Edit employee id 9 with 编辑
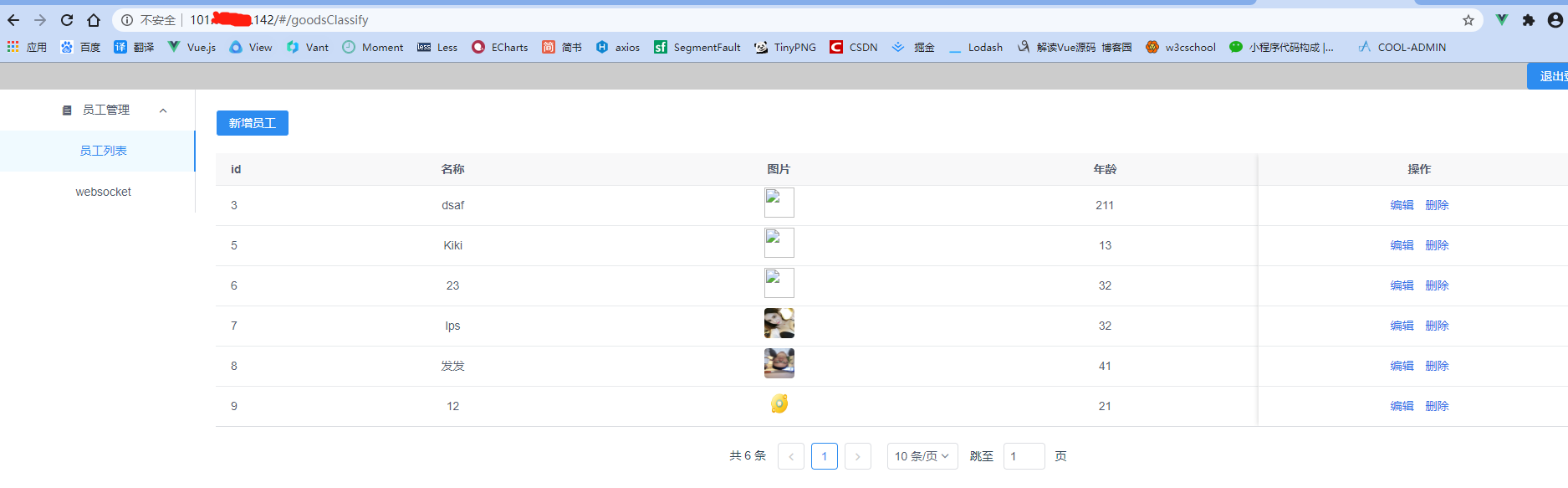 tap(1402, 406)
